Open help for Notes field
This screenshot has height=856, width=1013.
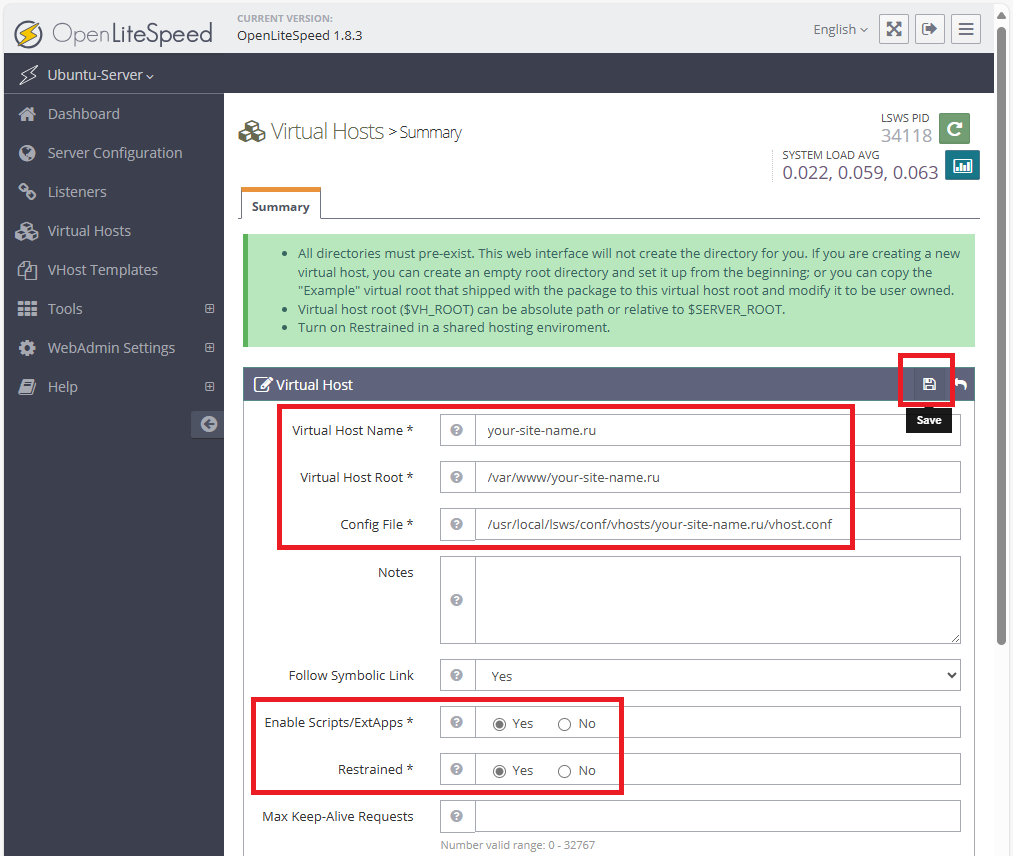pyautogui.click(x=457, y=600)
